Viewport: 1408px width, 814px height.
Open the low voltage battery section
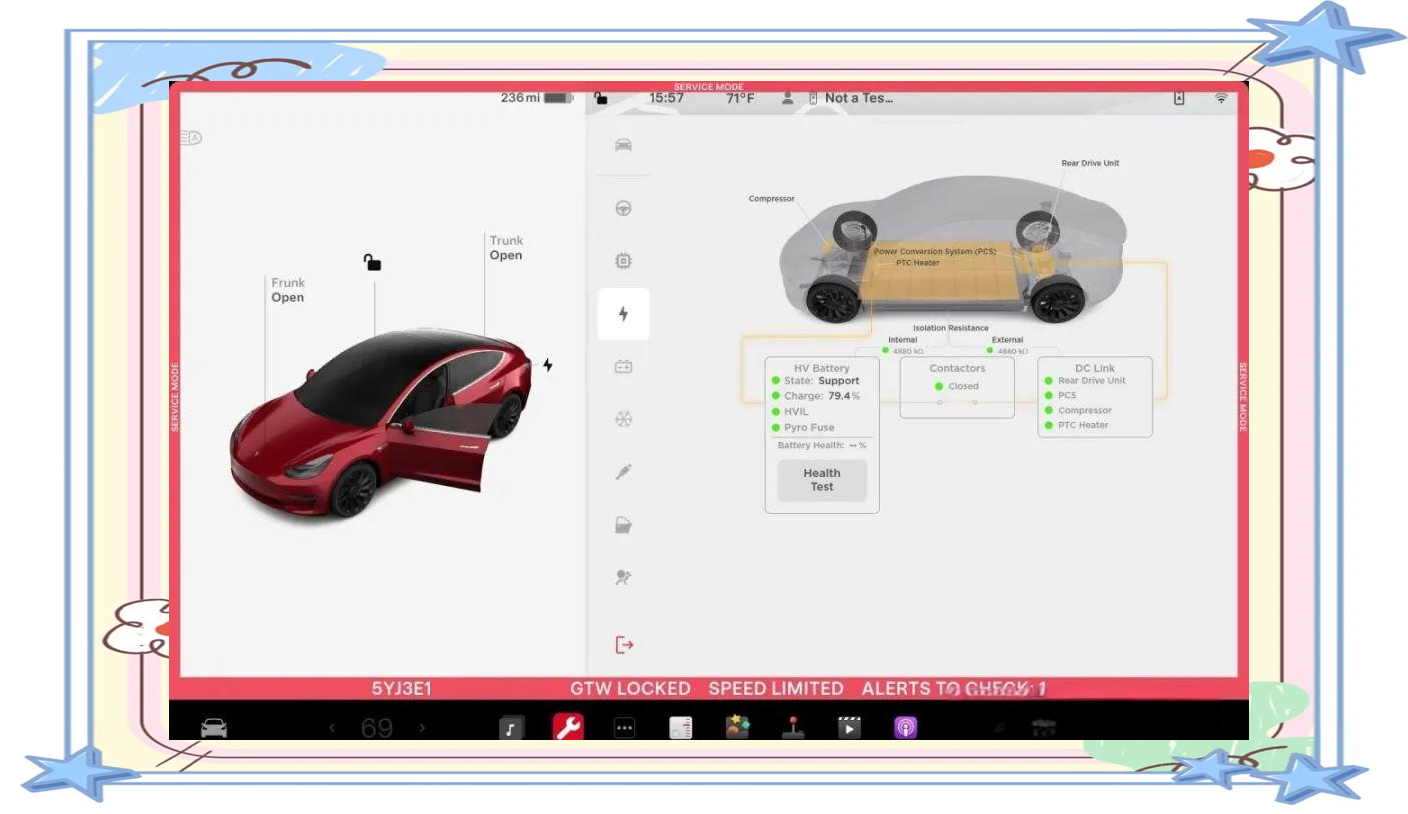click(x=623, y=367)
